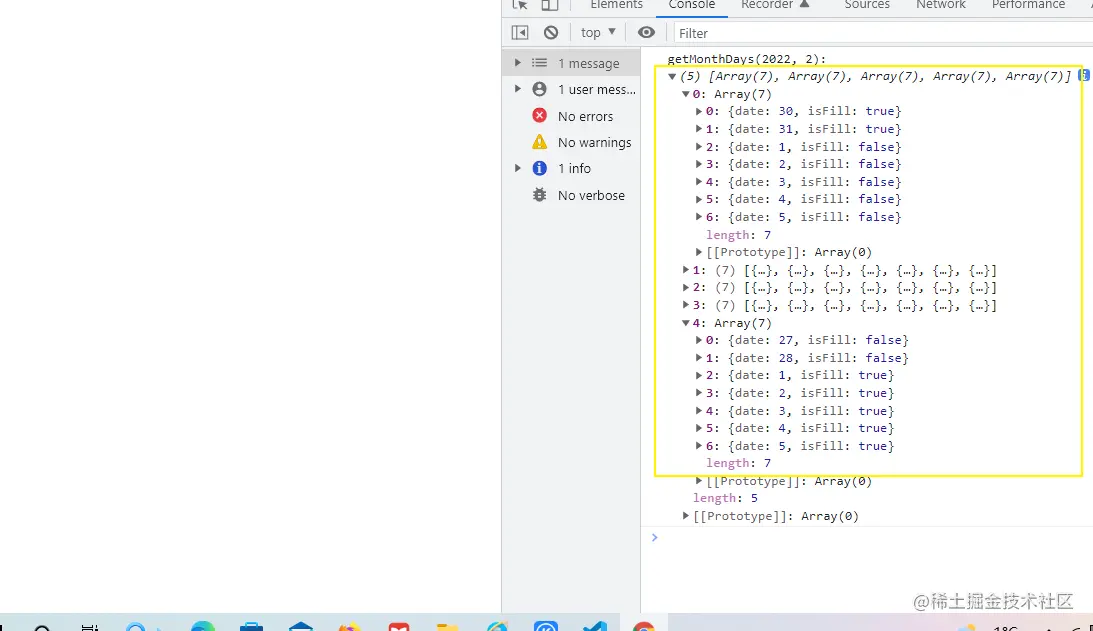Viewport: 1093px width, 631px height.
Task: Clear the console with the ban icon
Action: click(x=551, y=33)
